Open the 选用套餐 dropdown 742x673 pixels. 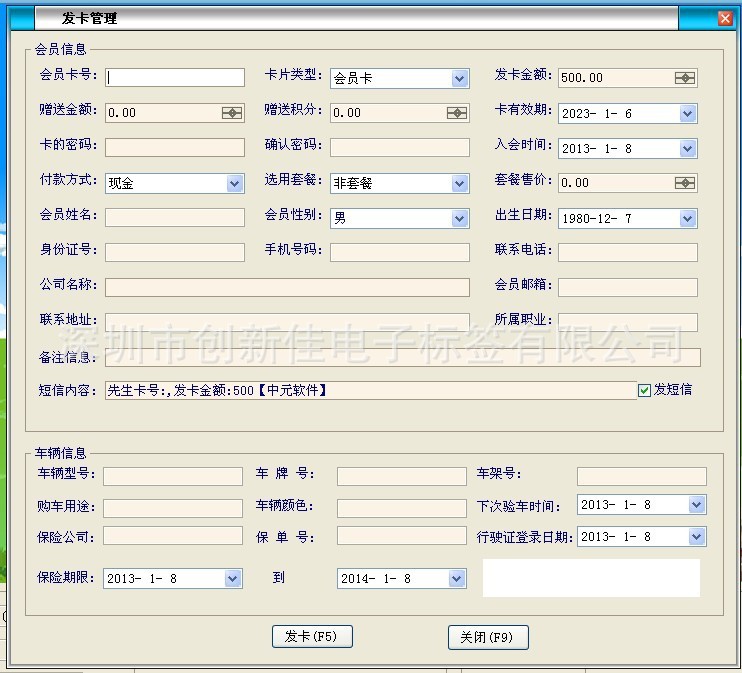coord(459,184)
